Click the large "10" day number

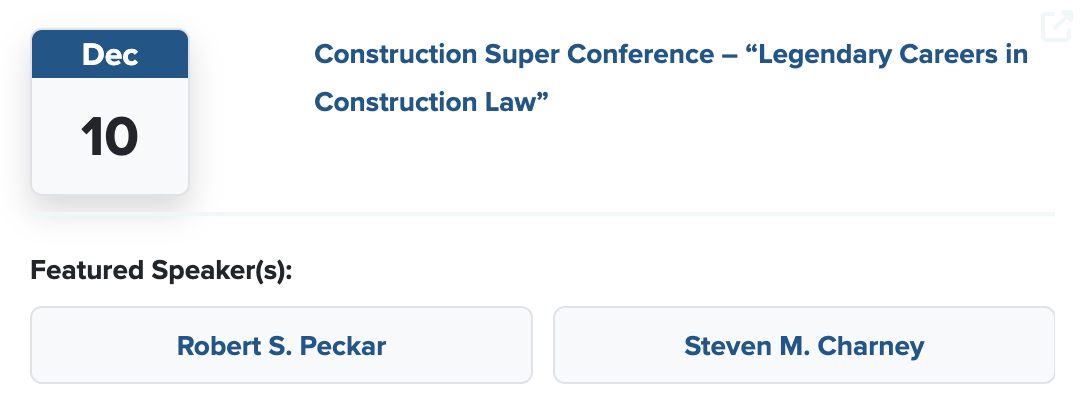pyautogui.click(x=110, y=136)
